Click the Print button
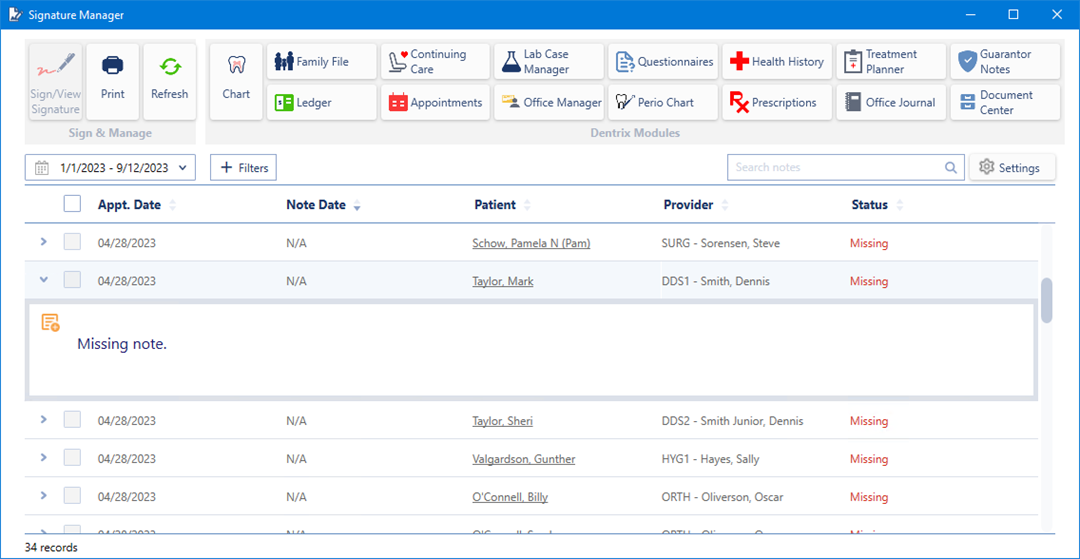Image resolution: width=1080 pixels, height=559 pixels. 113,81
